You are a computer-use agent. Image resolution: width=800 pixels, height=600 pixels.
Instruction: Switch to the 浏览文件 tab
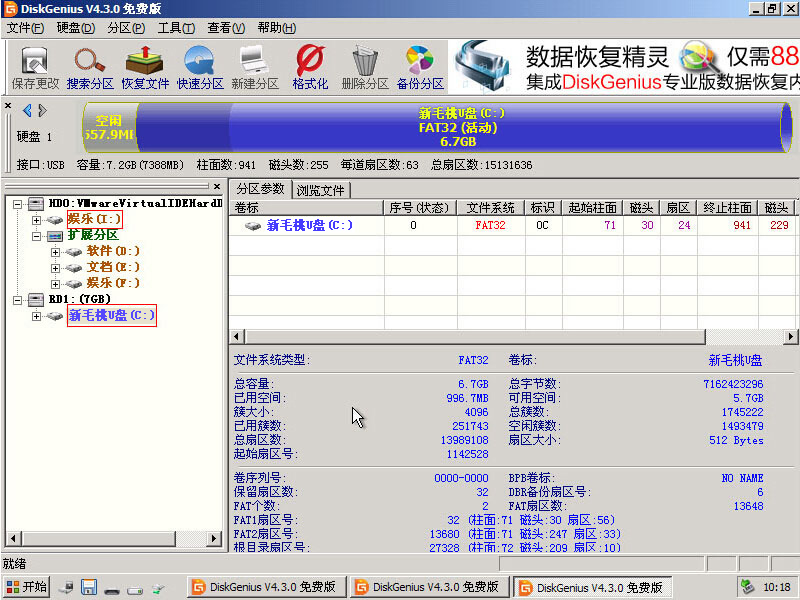320,190
